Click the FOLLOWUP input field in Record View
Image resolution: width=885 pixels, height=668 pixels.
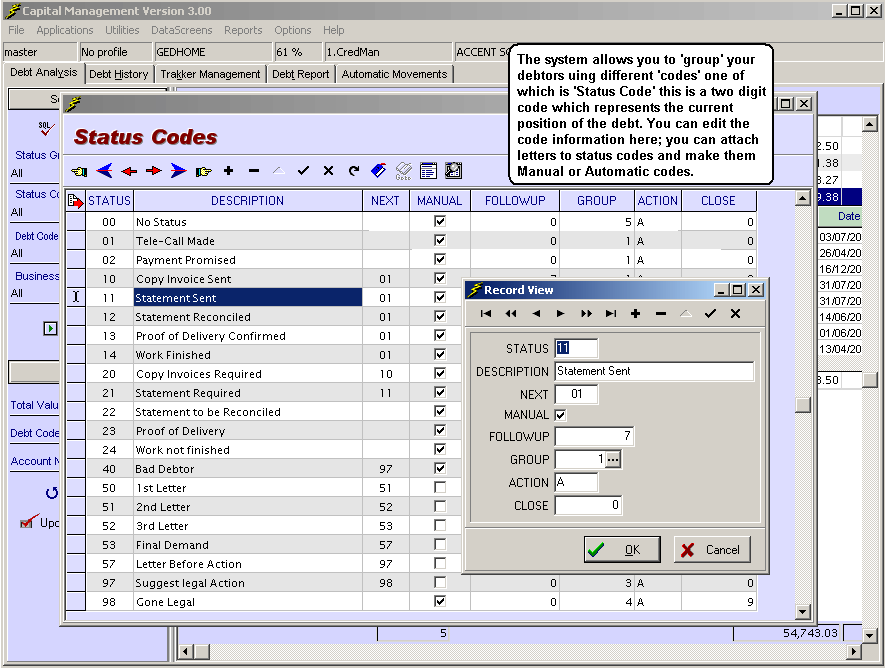point(594,436)
